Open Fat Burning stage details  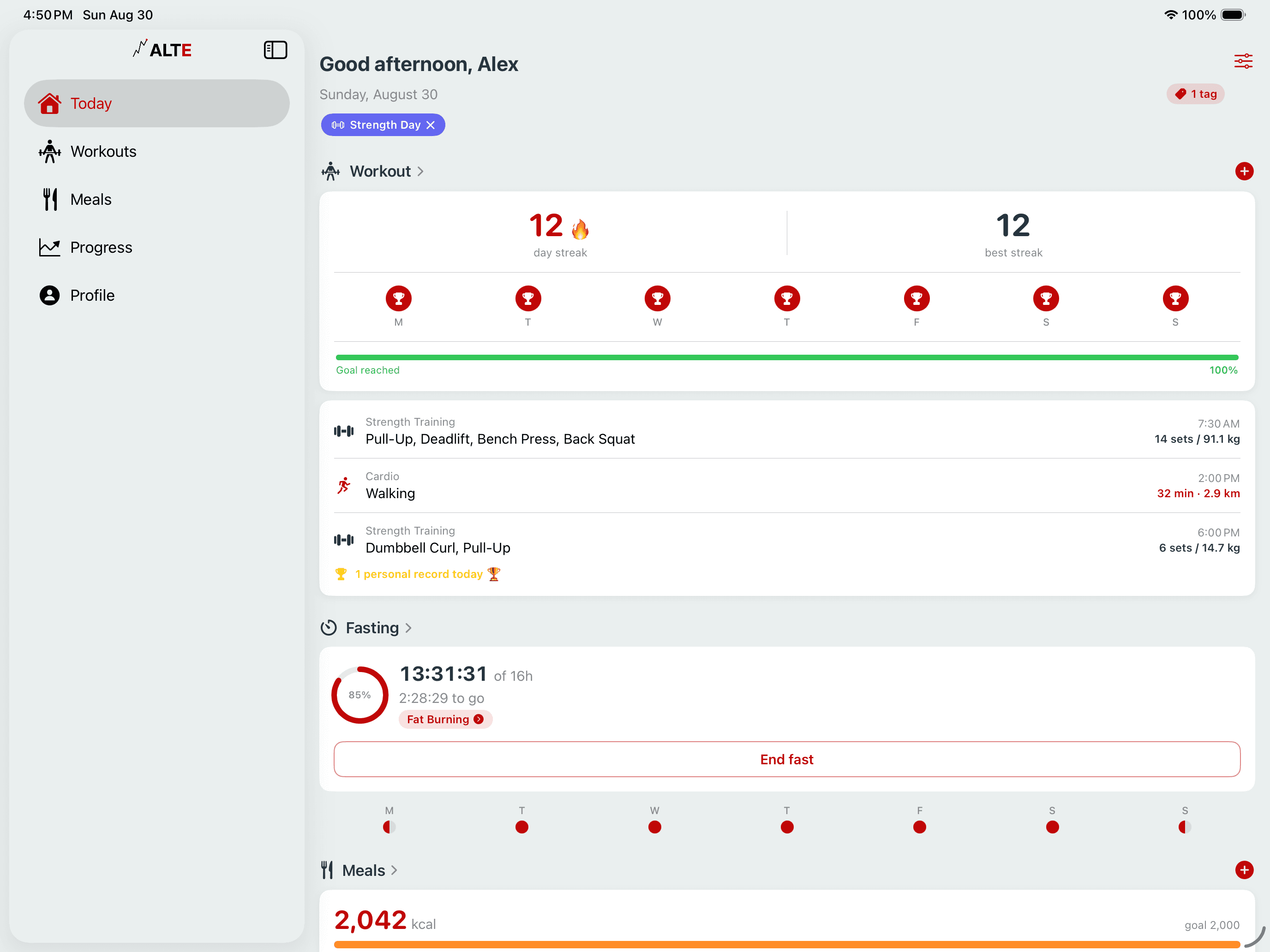(x=445, y=720)
